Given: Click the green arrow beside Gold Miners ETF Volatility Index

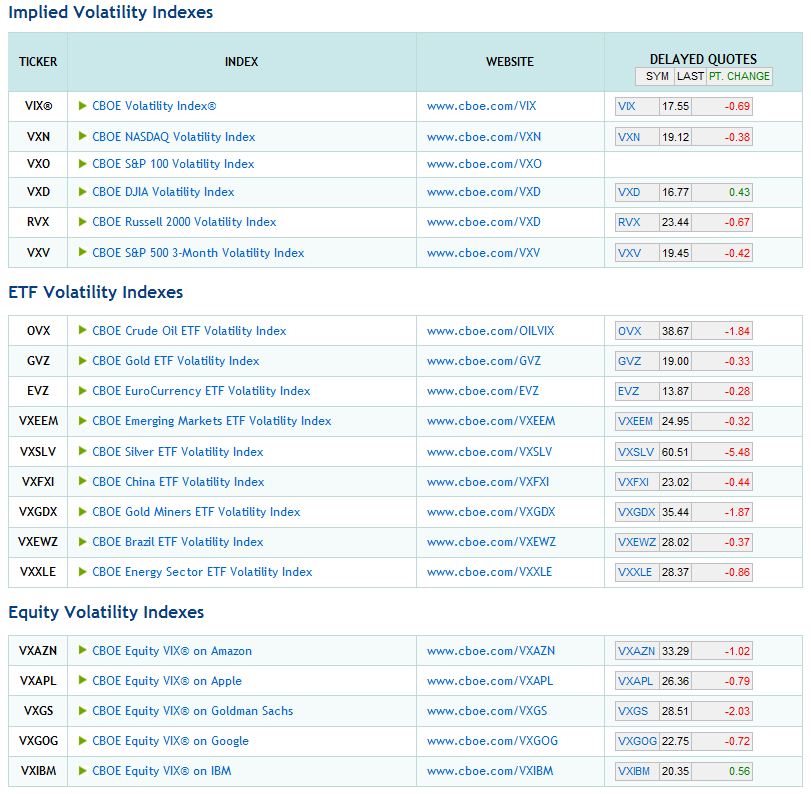Looking at the screenshot, I should (x=82, y=512).
